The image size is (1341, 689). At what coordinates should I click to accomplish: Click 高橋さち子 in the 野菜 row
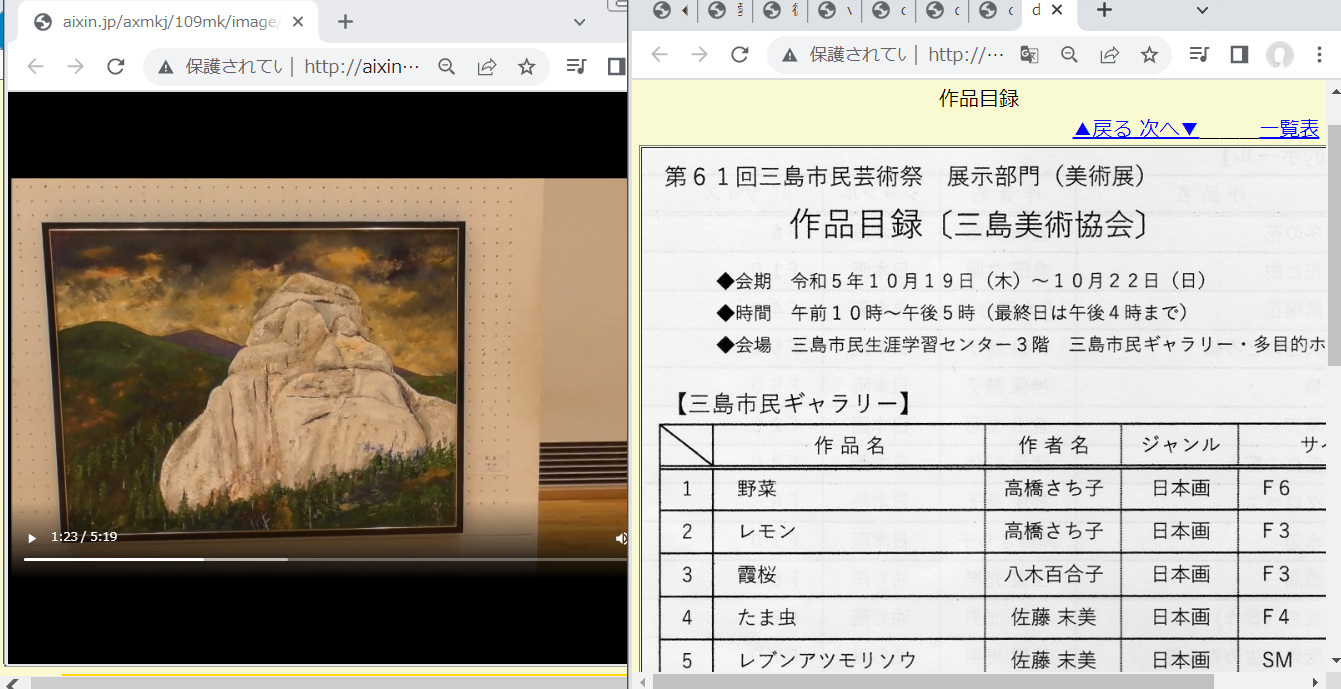(x=1053, y=489)
